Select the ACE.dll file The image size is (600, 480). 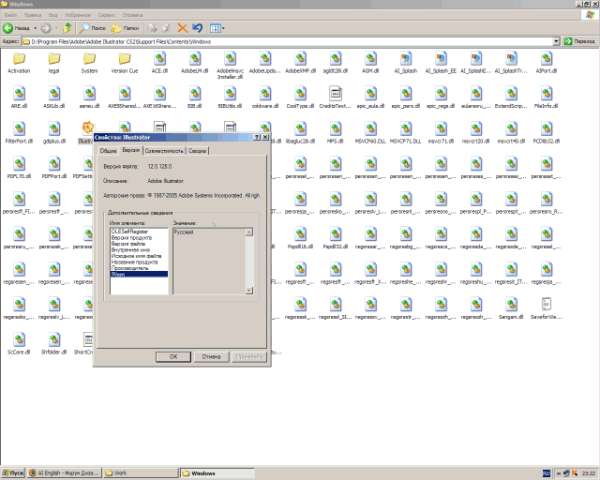160,63
